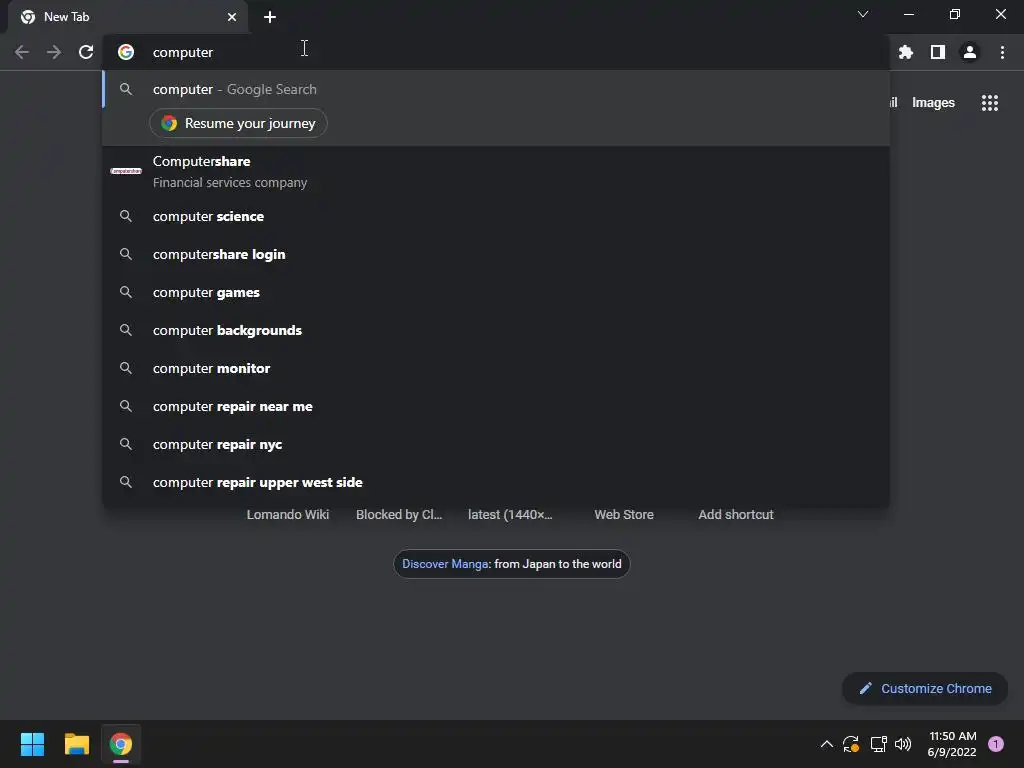
Task: Click the Resume your journey chip
Action: [238, 123]
